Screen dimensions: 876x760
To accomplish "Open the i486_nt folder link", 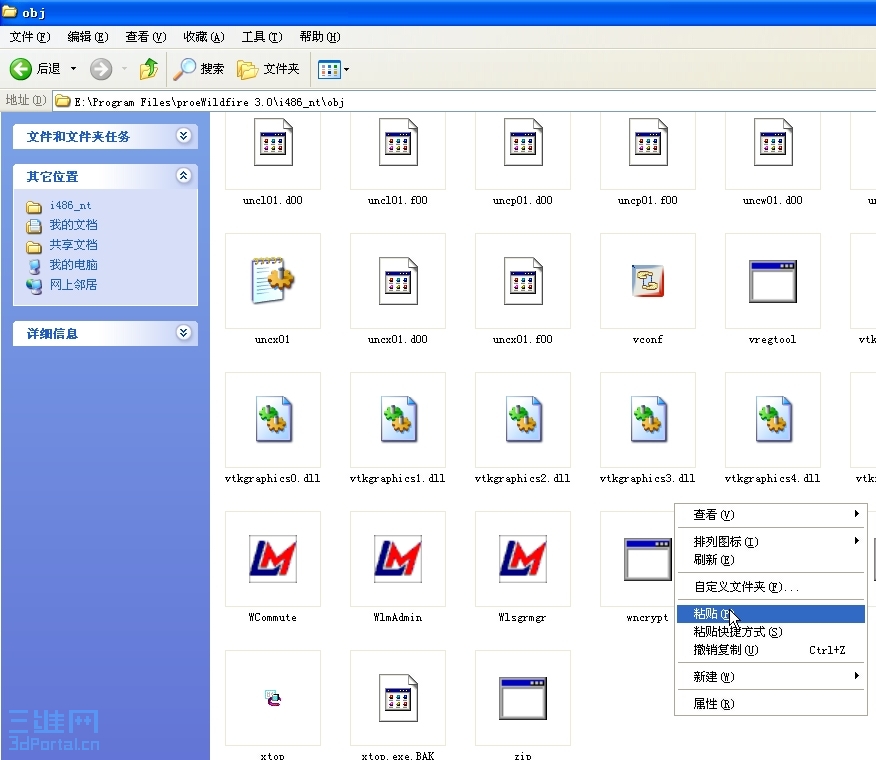I will [70, 206].
